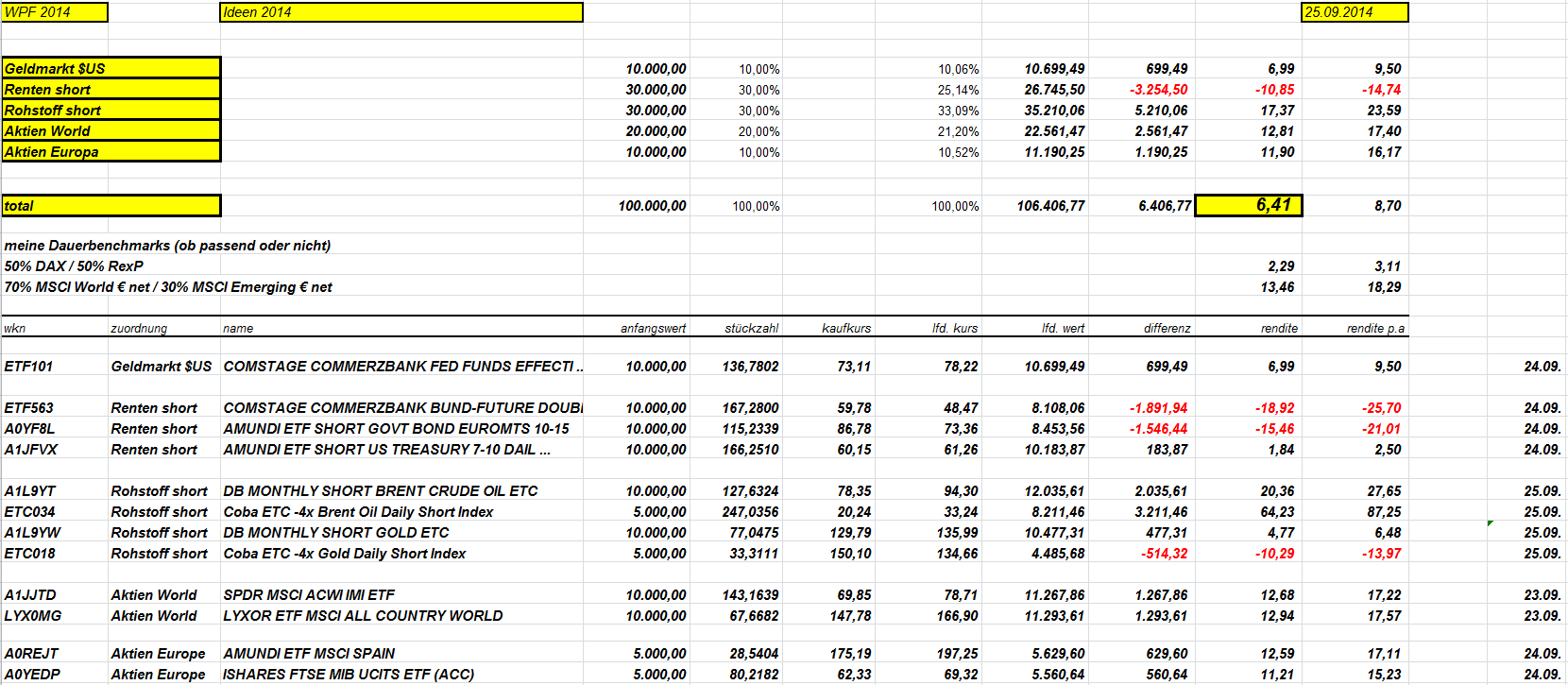Select the "70% MSCI World € net" benchmark label
This screenshot has height=685, width=1568.
[168, 287]
